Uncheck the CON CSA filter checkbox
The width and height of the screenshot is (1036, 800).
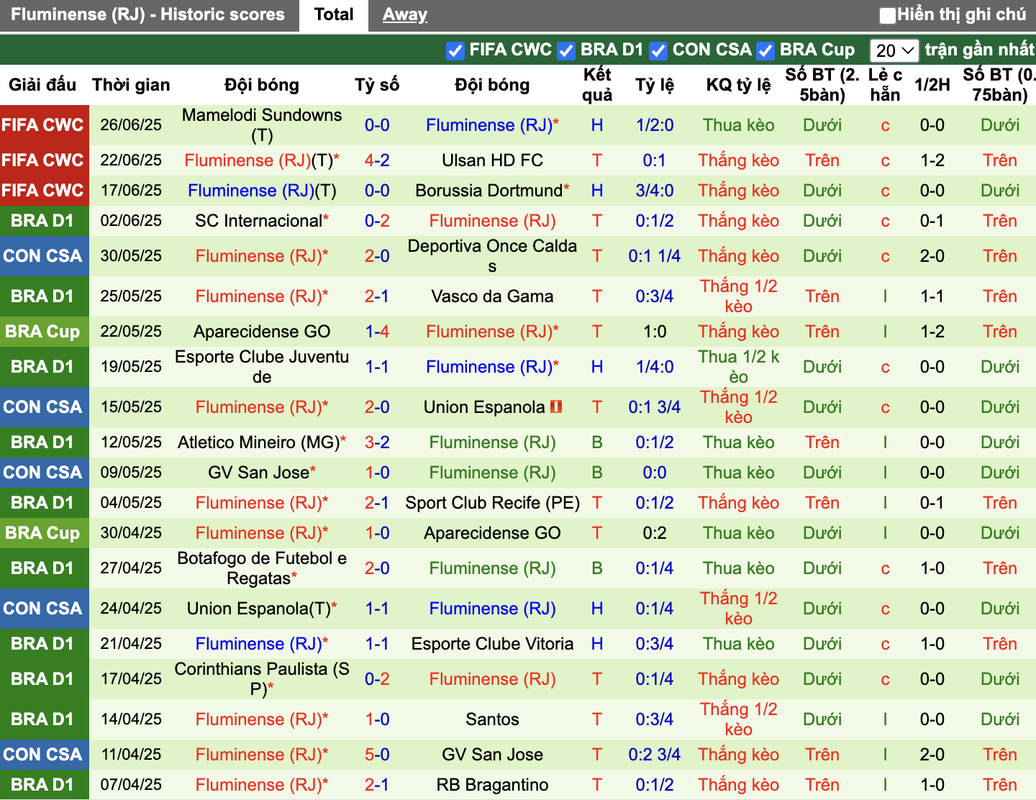[657, 51]
